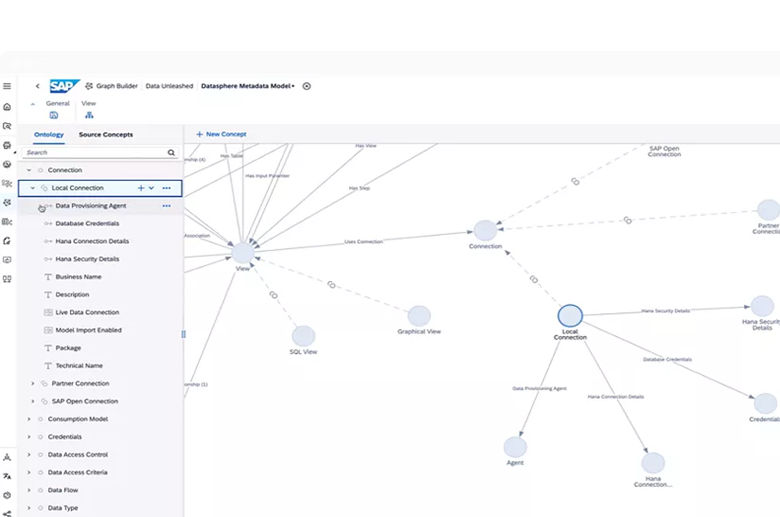The width and height of the screenshot is (780, 517).
Task: Open the hamburger navigation menu
Action: pos(7,86)
